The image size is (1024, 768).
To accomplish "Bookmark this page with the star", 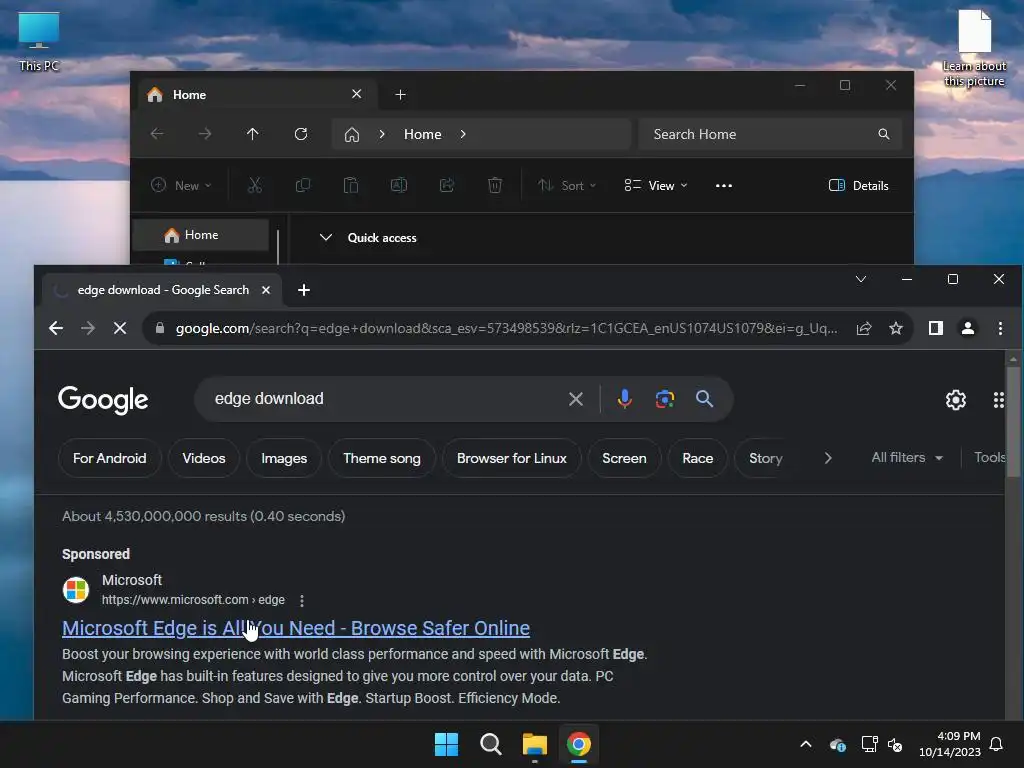I will pos(896,328).
